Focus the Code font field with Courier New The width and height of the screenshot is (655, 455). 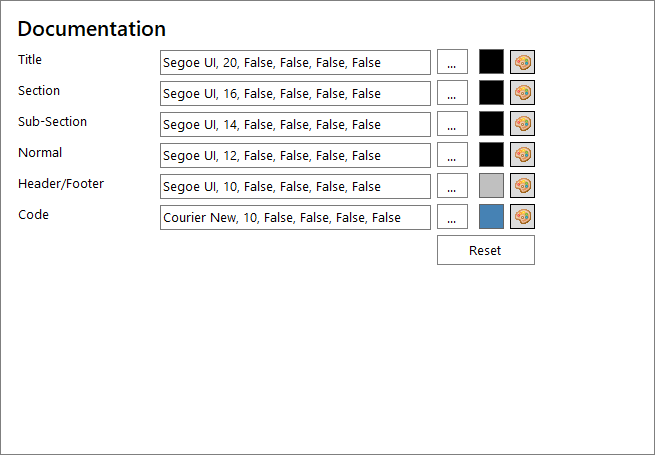coord(295,217)
